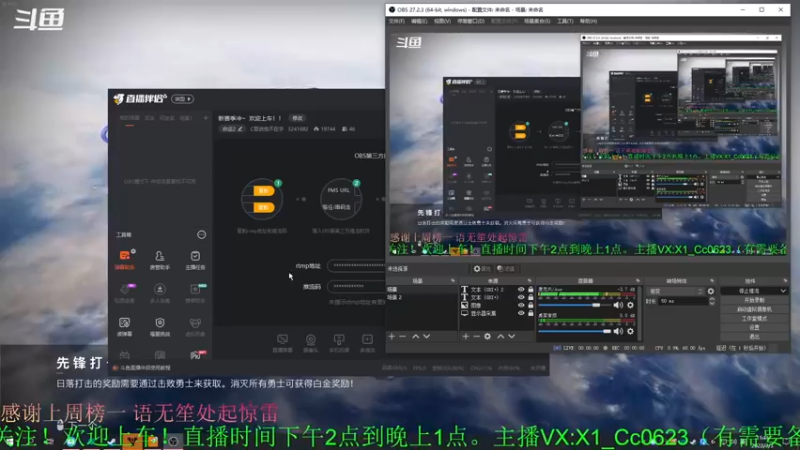Open the Docks menu in OBS

coord(471,21)
